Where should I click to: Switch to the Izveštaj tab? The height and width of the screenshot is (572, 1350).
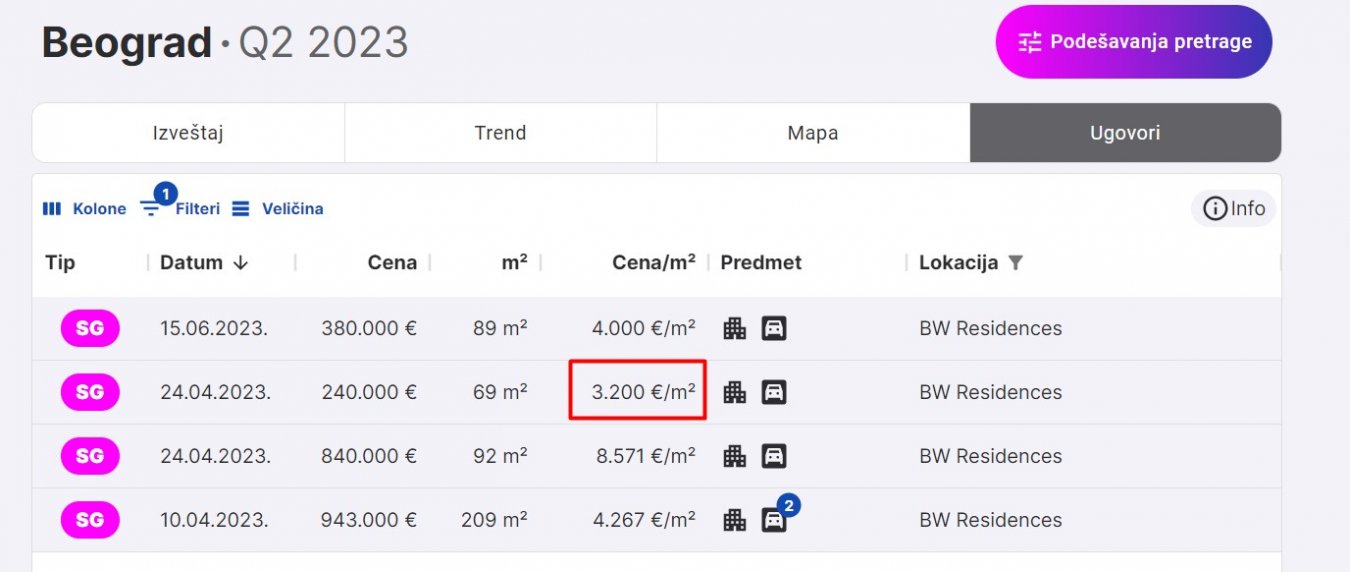coord(188,133)
